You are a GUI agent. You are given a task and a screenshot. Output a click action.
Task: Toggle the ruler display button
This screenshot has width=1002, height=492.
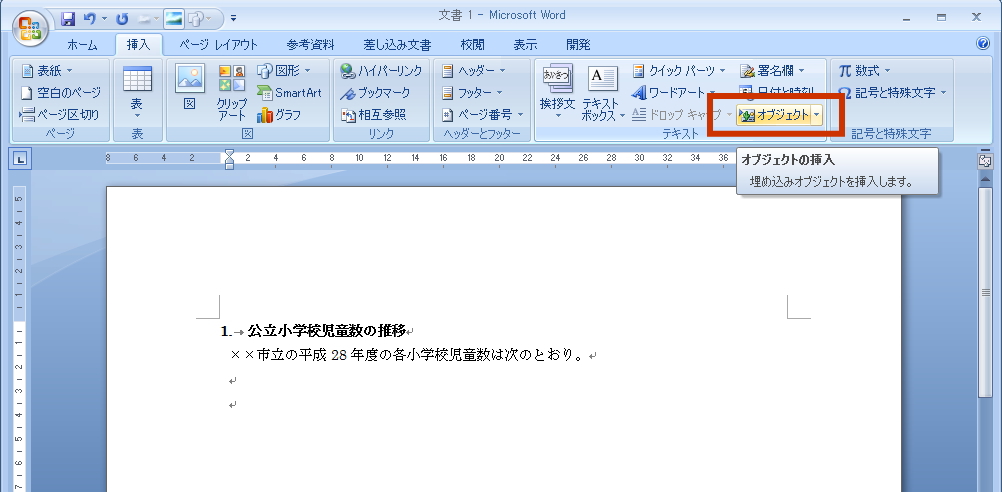985,160
